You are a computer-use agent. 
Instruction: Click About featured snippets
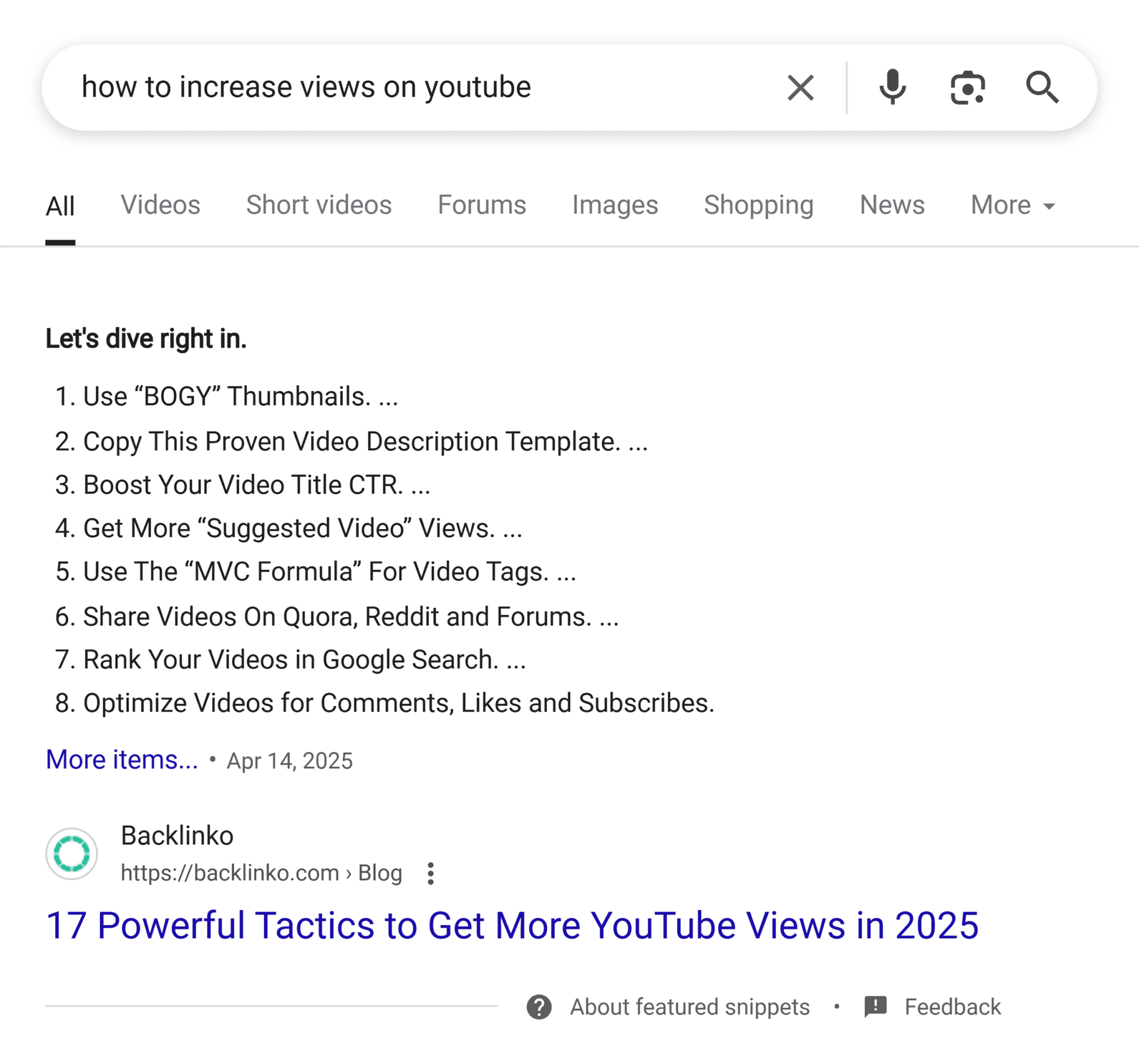click(689, 1007)
